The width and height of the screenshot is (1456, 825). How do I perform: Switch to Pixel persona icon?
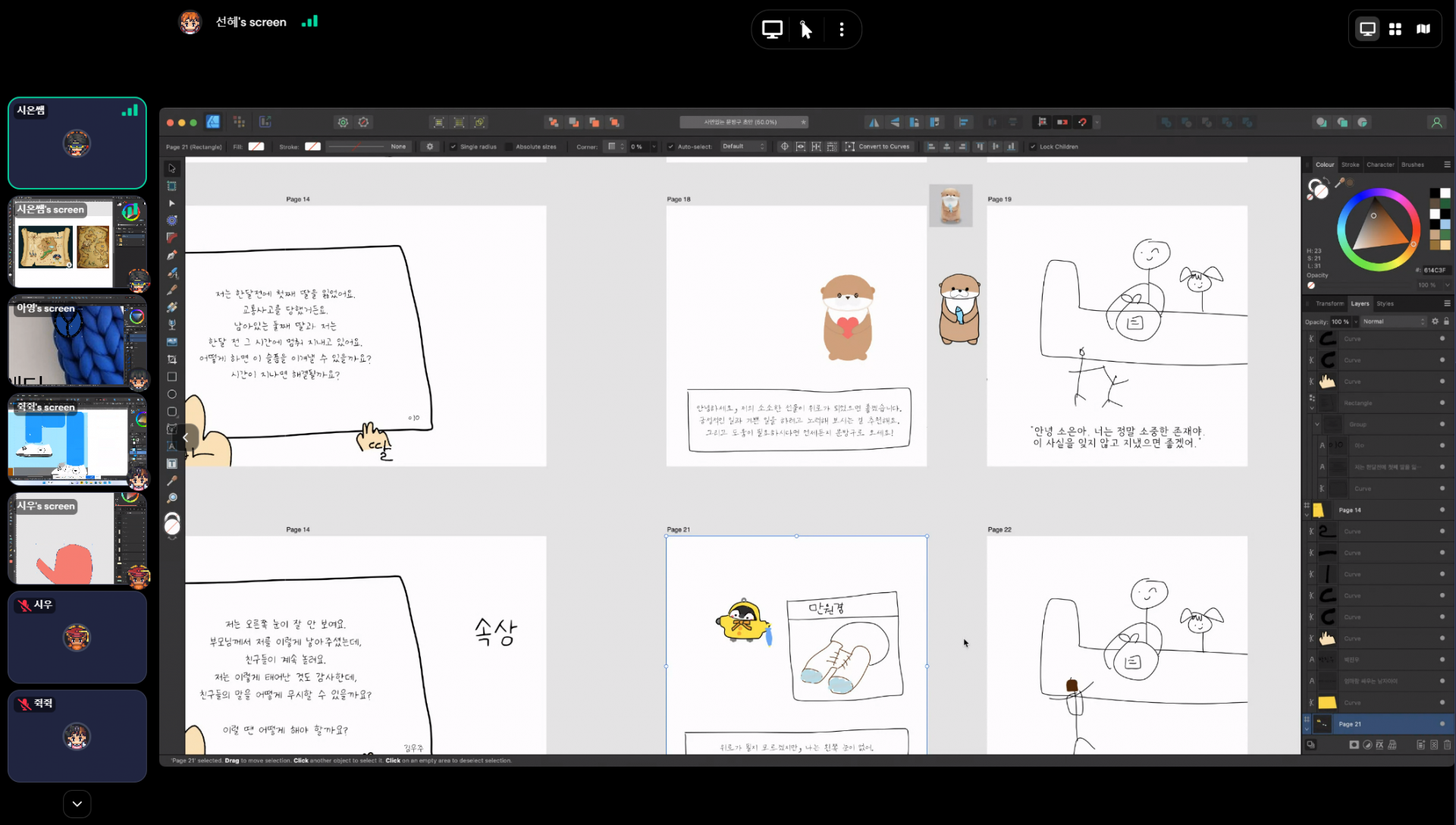click(239, 122)
